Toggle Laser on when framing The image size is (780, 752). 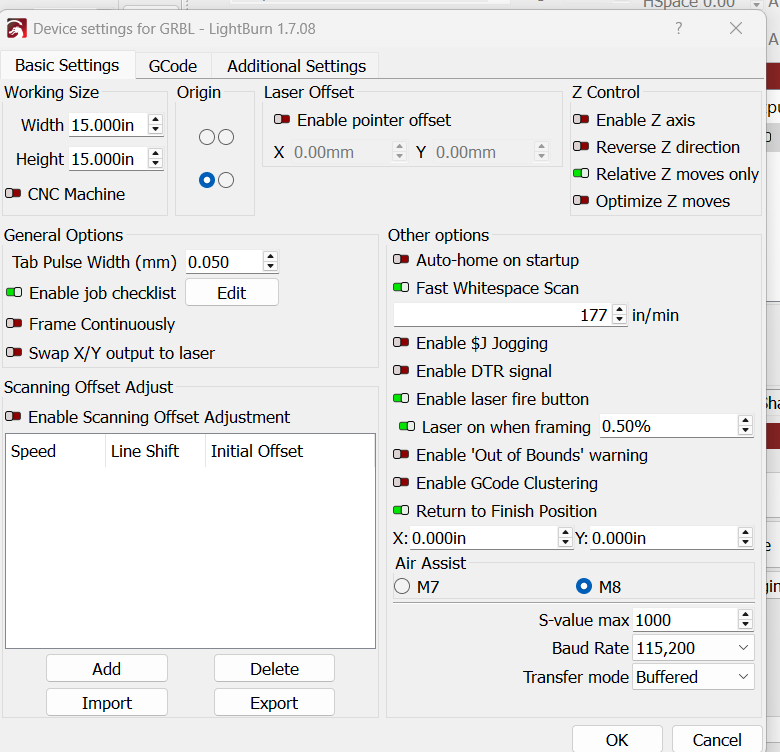(407, 427)
